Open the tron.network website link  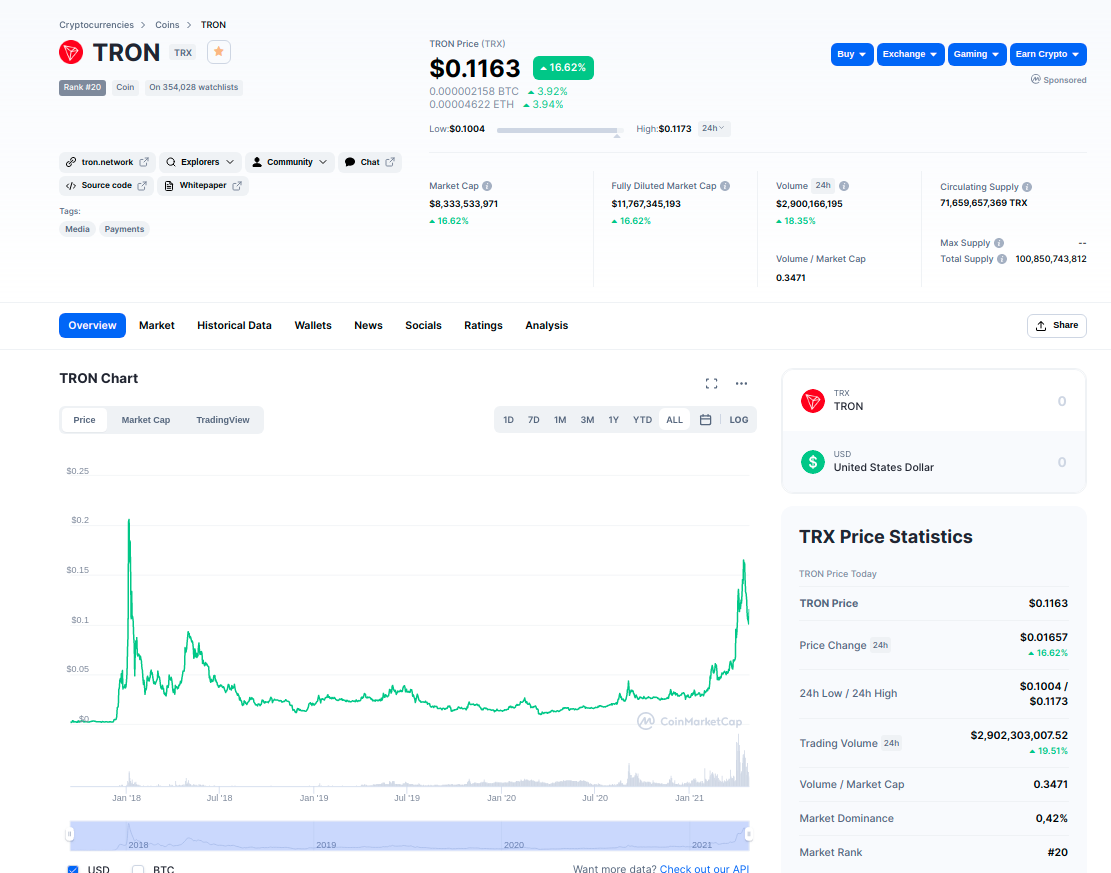pyautogui.click(x=107, y=162)
